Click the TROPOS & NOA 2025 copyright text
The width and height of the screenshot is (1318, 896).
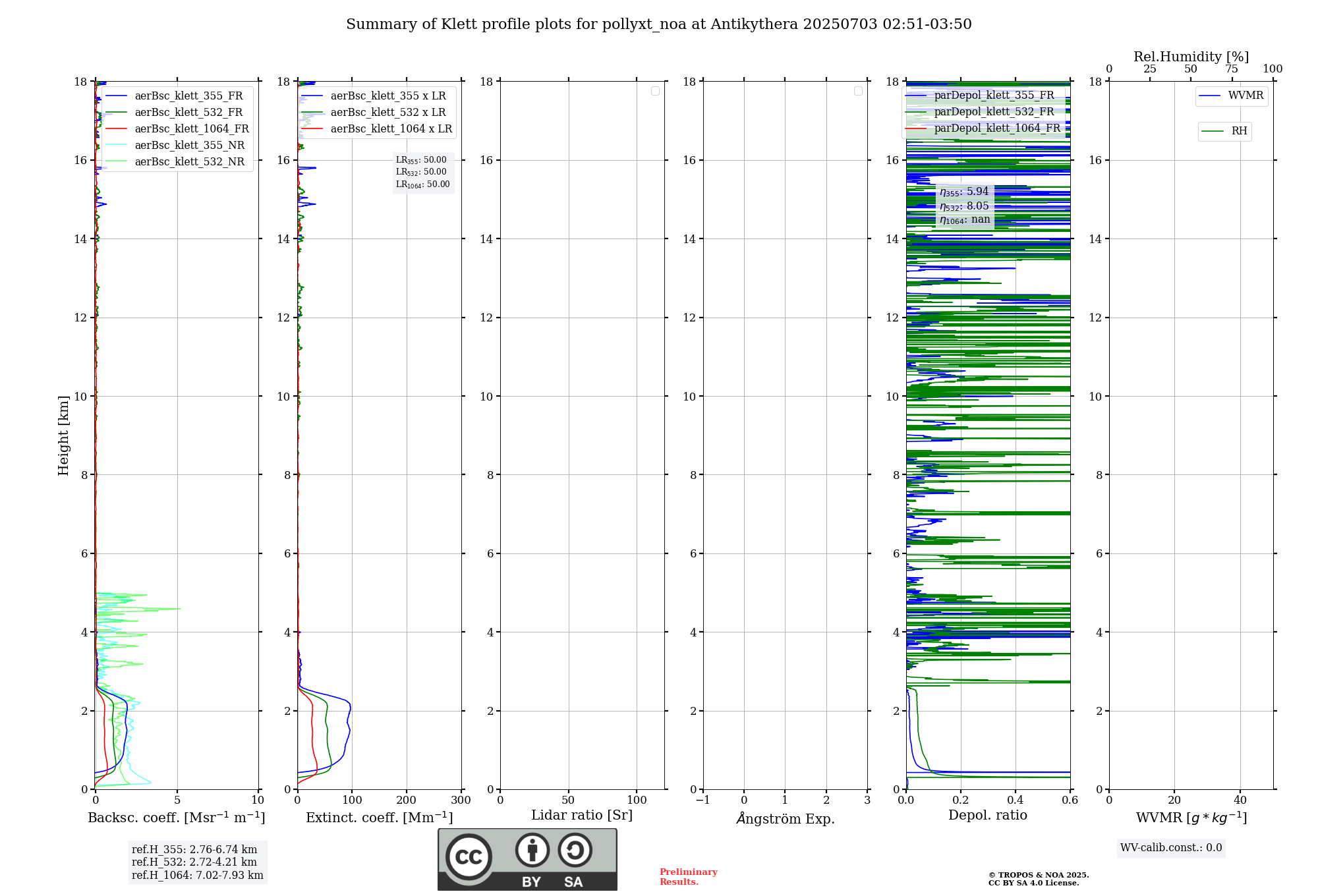(1039, 875)
